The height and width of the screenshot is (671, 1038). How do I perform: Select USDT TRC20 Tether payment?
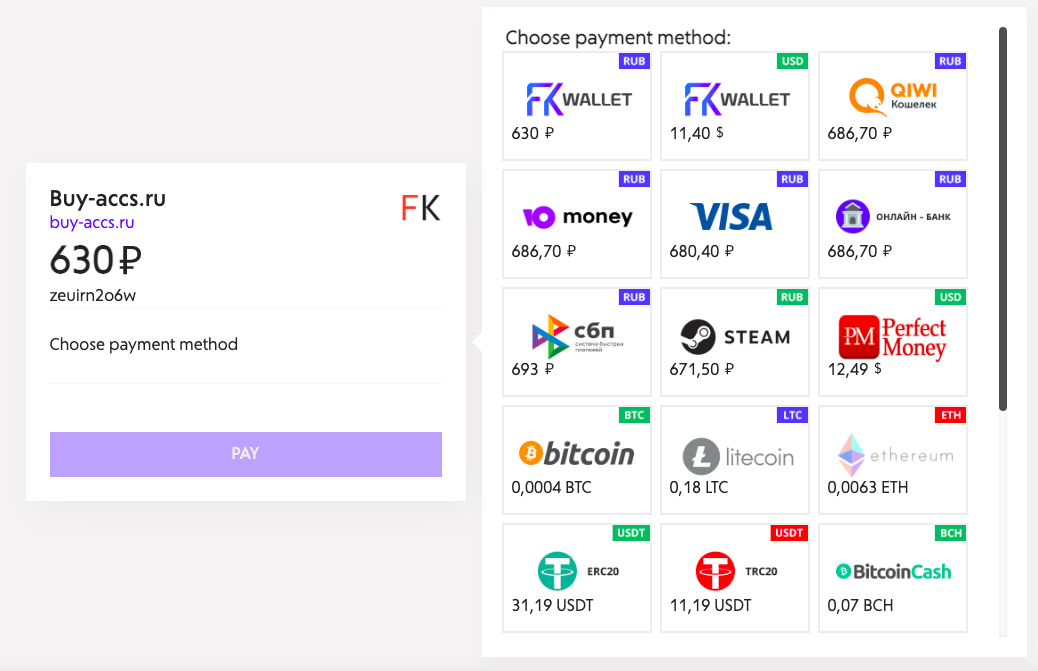(x=735, y=578)
